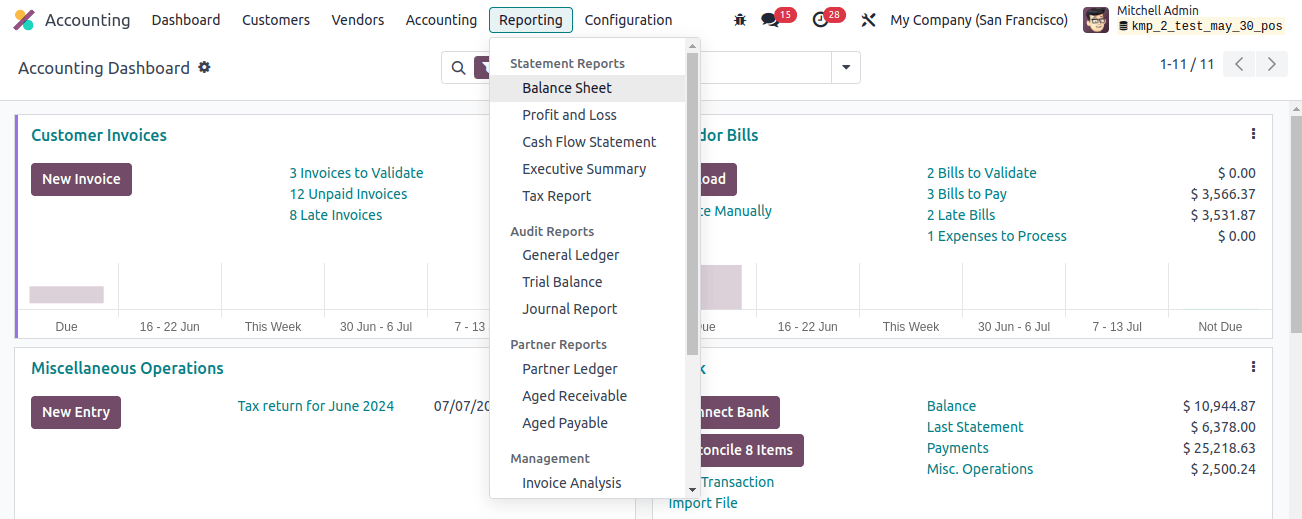The height and width of the screenshot is (519, 1302).
Task: Open Miscellaneous Operations card title
Action: 127,368
